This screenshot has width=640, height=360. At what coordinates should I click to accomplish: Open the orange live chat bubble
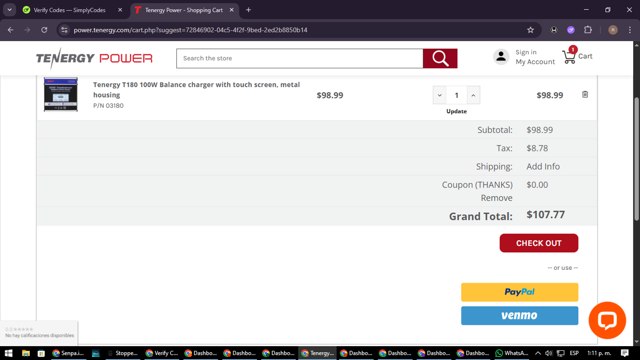(x=607, y=320)
